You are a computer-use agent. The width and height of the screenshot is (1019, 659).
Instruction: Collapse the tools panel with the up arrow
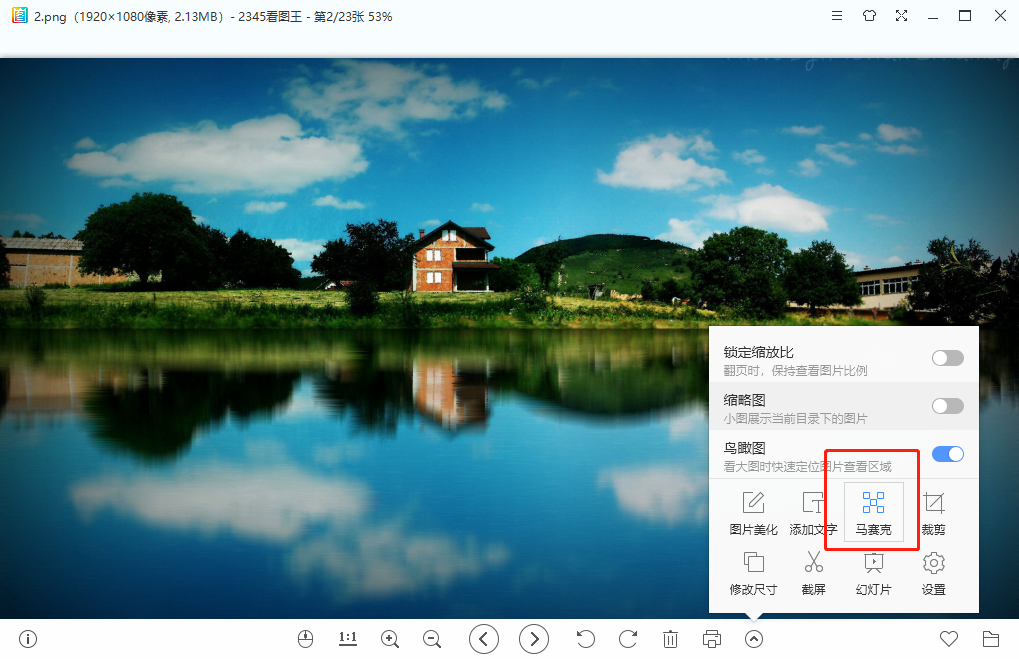tap(753, 638)
